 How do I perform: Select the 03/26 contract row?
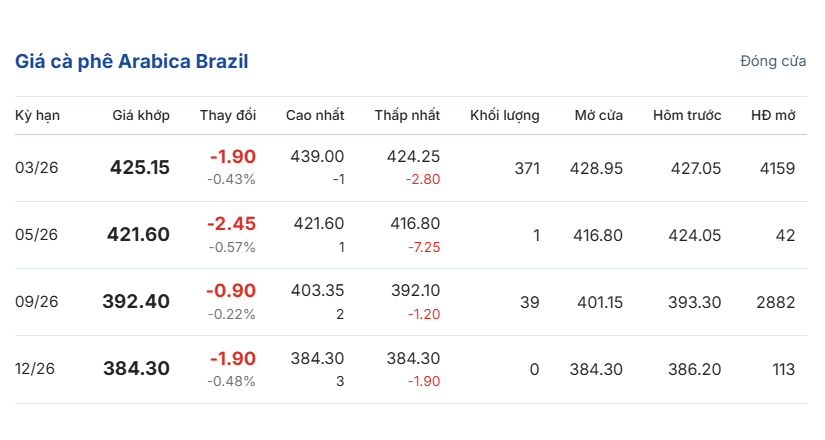pyautogui.click(x=37, y=168)
